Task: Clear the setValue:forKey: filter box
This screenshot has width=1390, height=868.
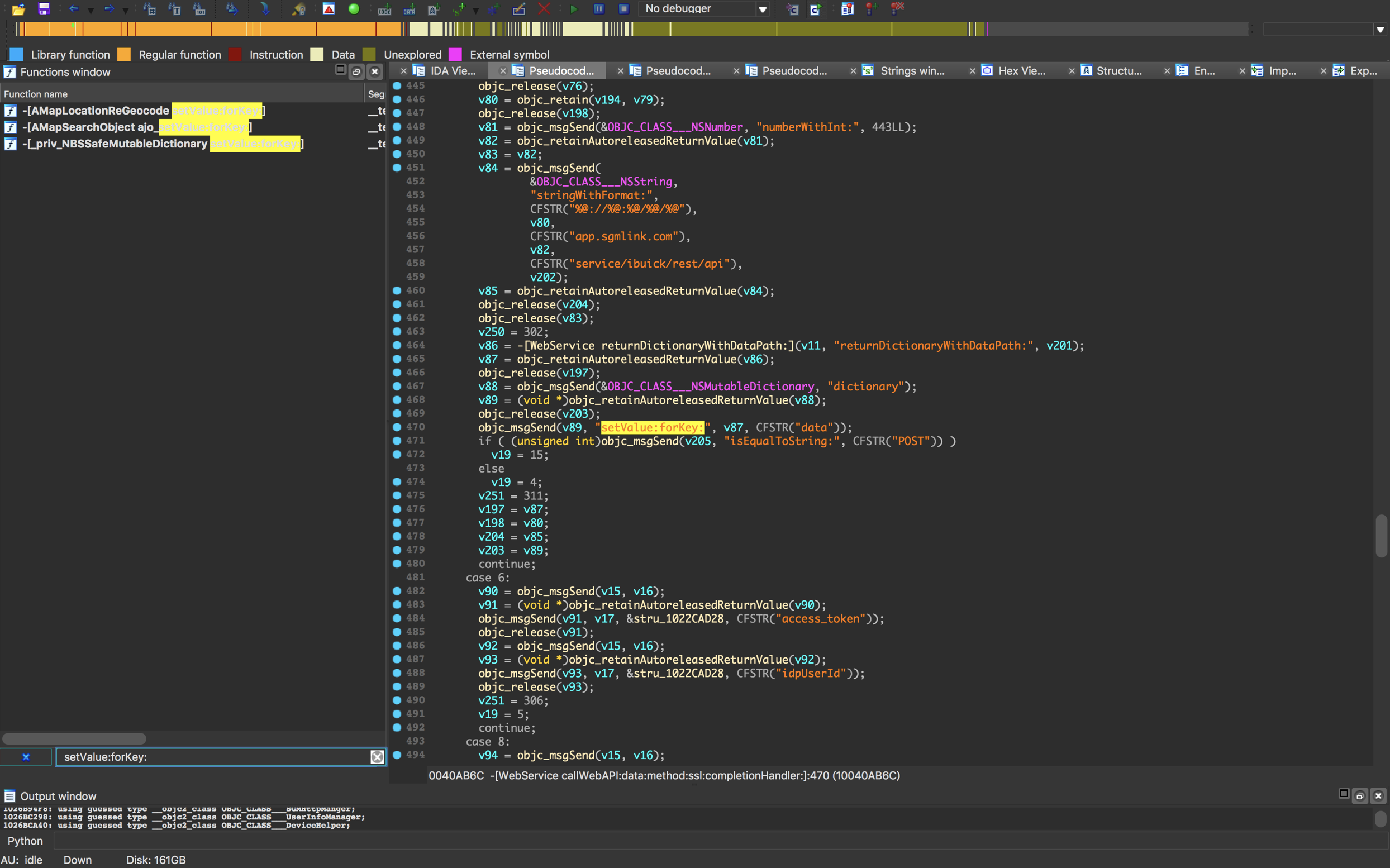Action: 377,757
